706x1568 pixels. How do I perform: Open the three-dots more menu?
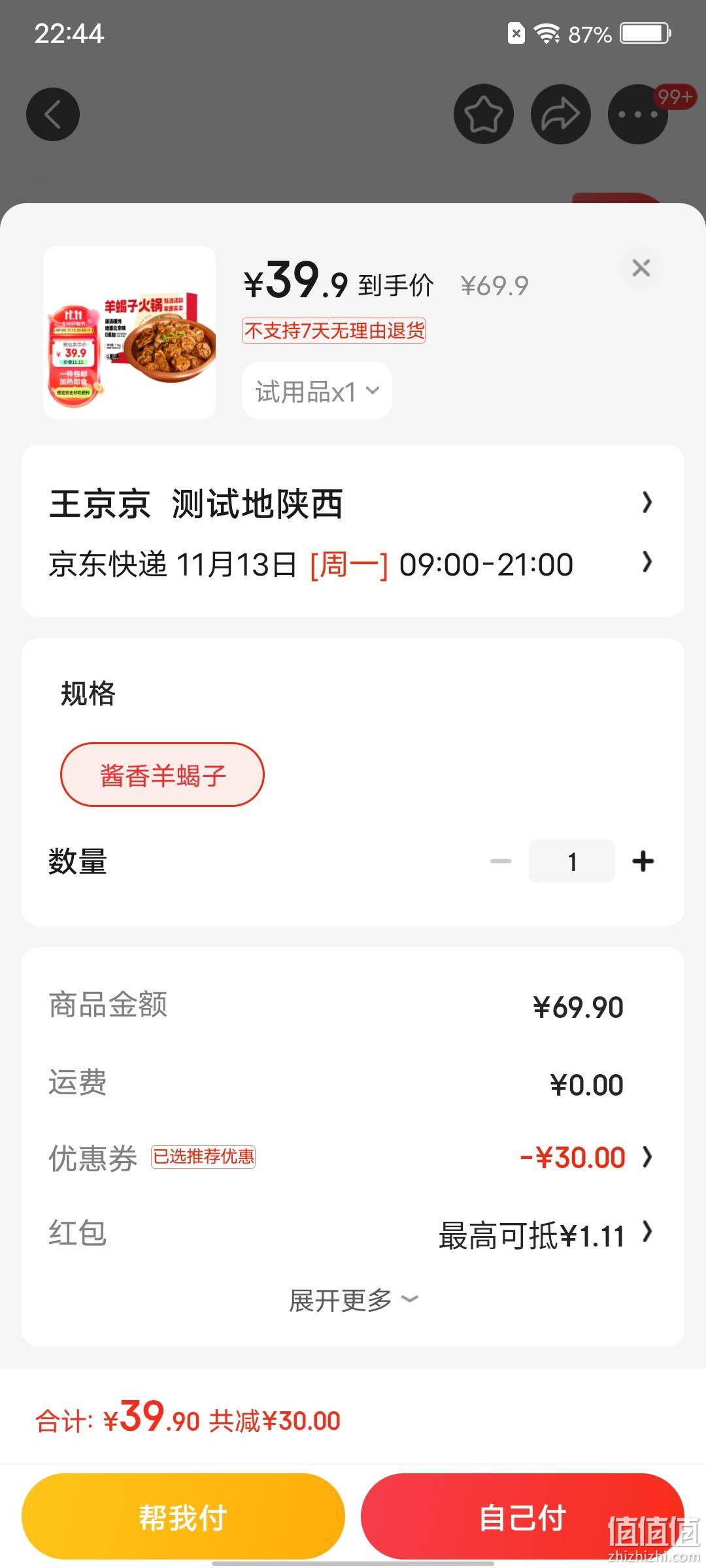638,114
